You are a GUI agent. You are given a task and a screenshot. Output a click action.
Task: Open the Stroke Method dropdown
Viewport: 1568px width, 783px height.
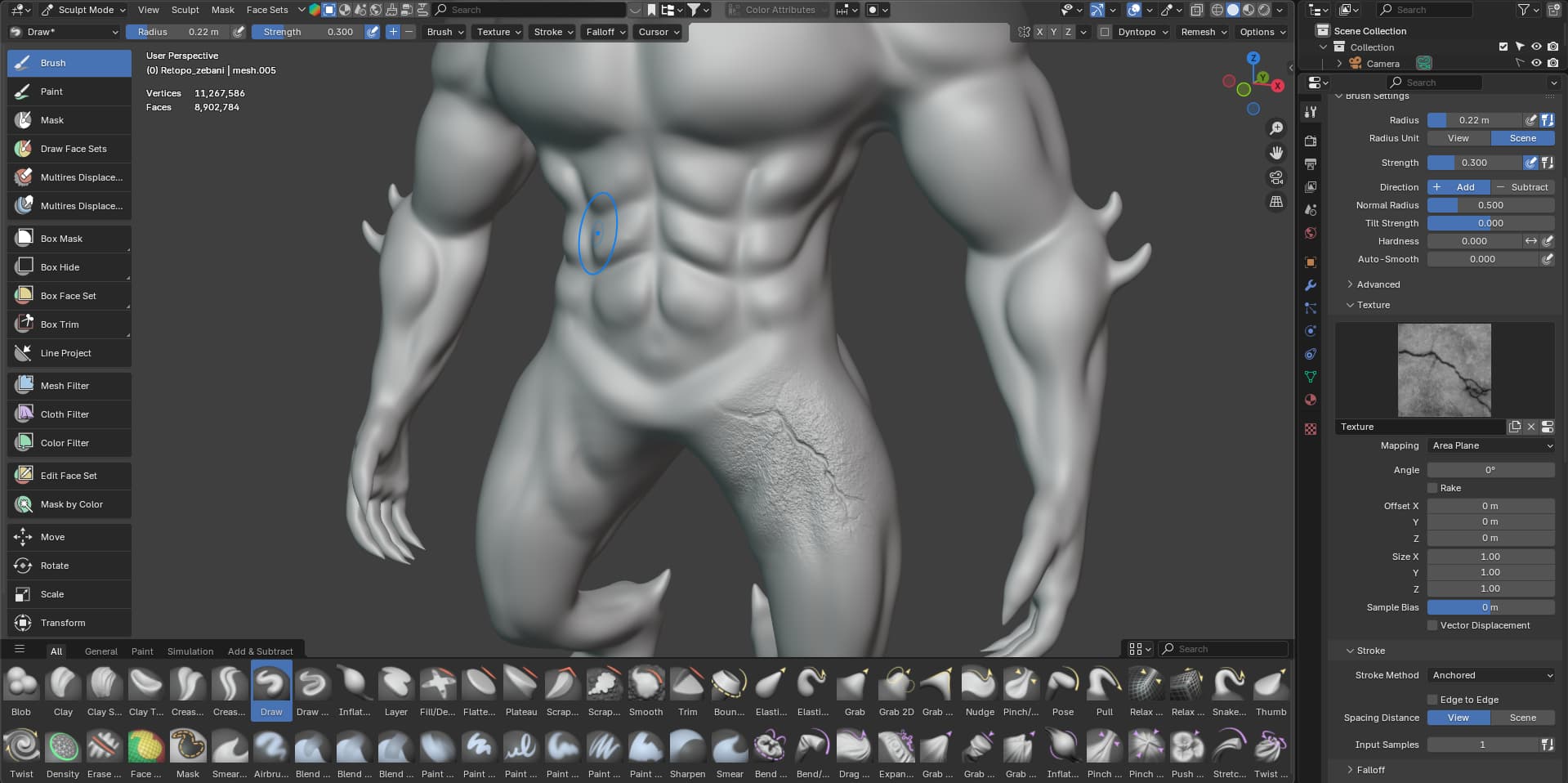click(x=1490, y=675)
